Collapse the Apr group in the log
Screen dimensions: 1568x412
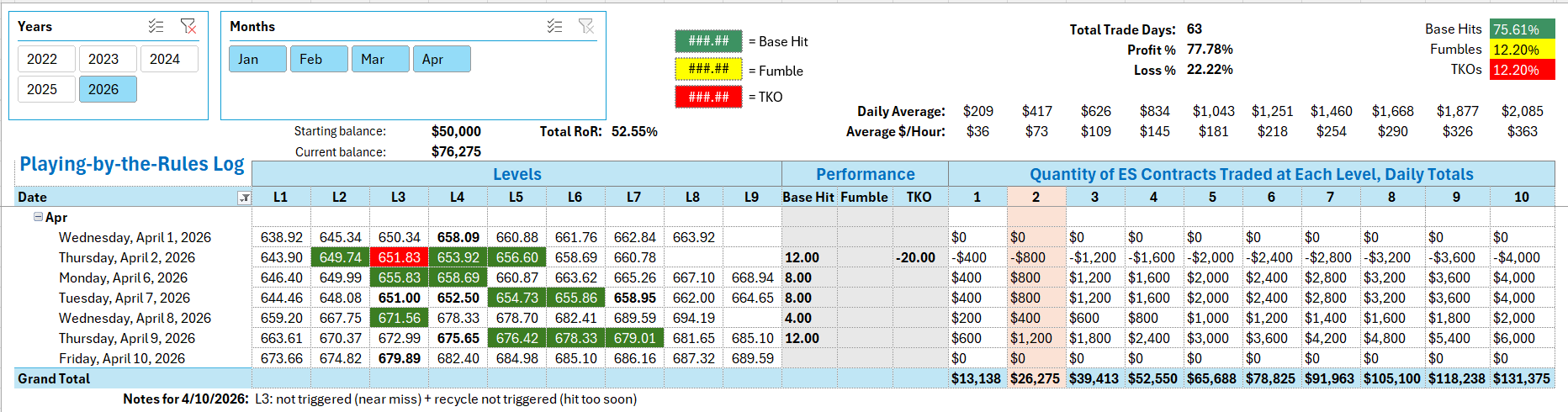click(38, 217)
